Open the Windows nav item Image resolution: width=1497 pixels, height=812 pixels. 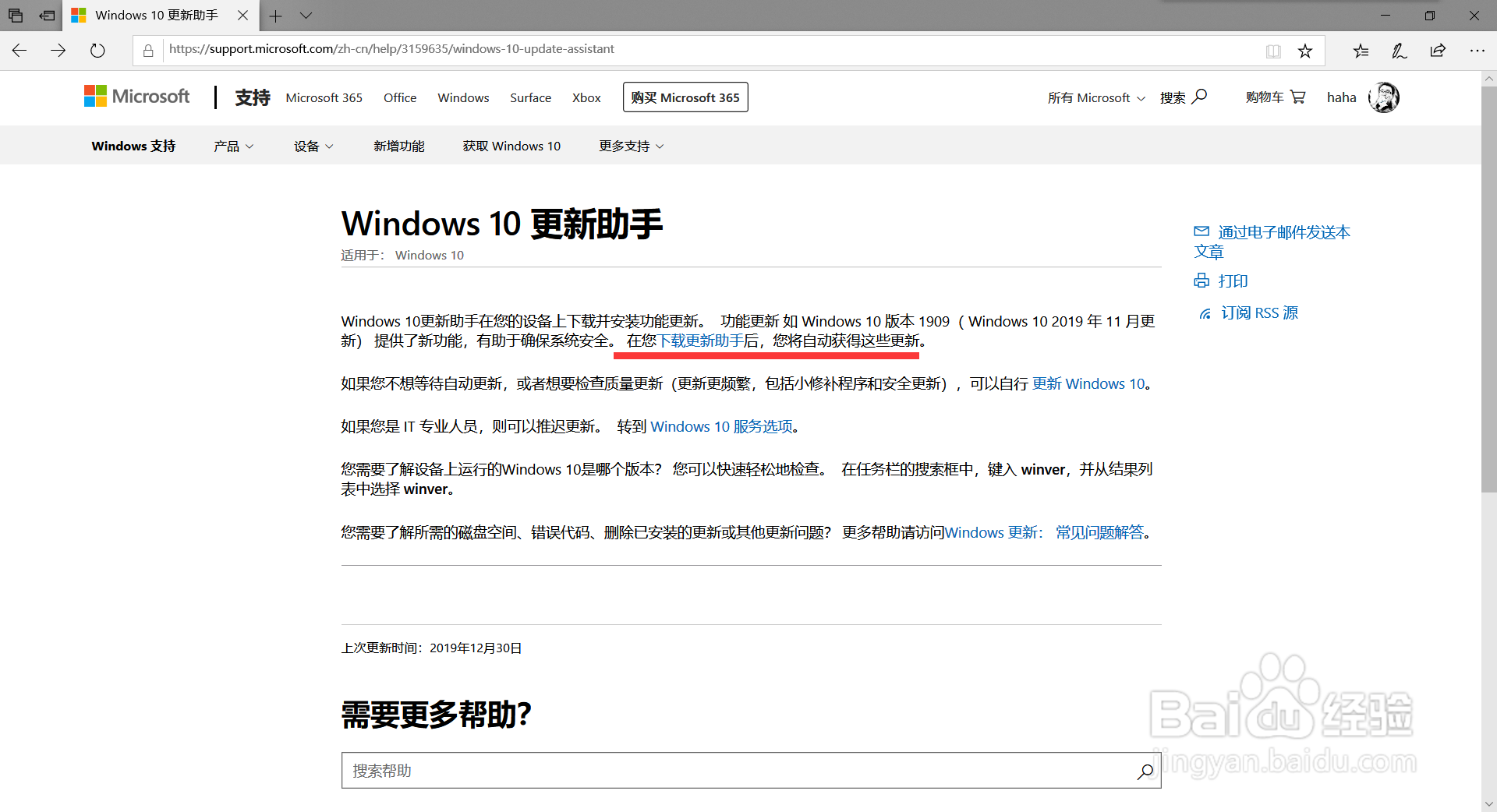[x=463, y=97]
